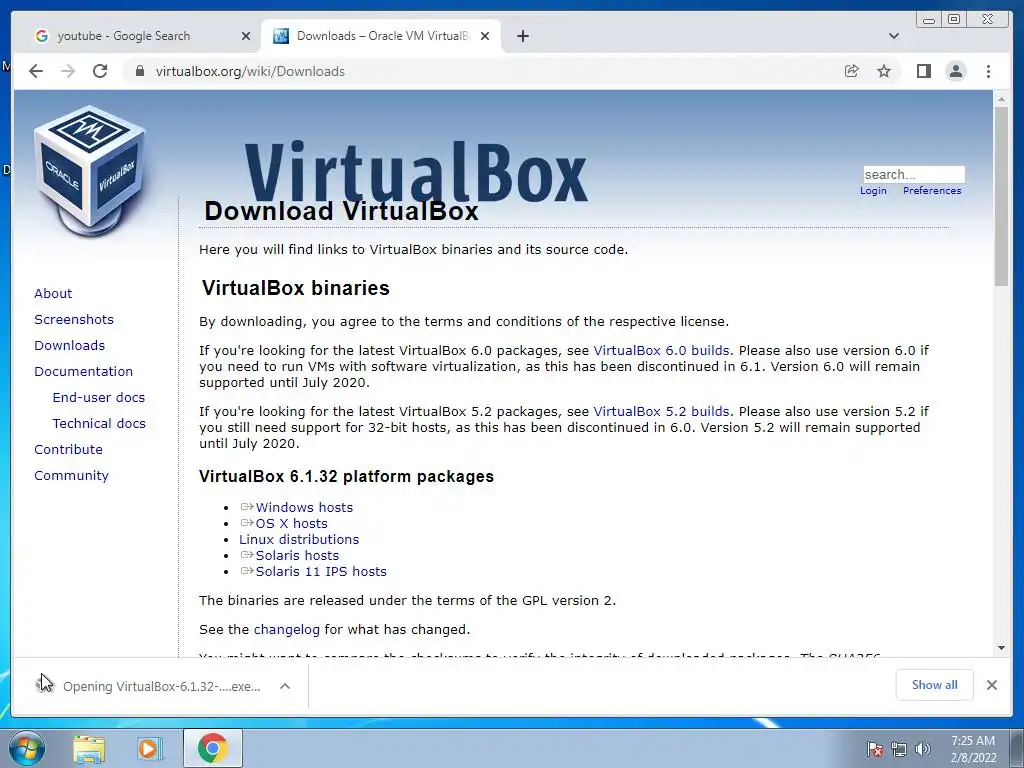Open the Preferences link

[932, 191]
